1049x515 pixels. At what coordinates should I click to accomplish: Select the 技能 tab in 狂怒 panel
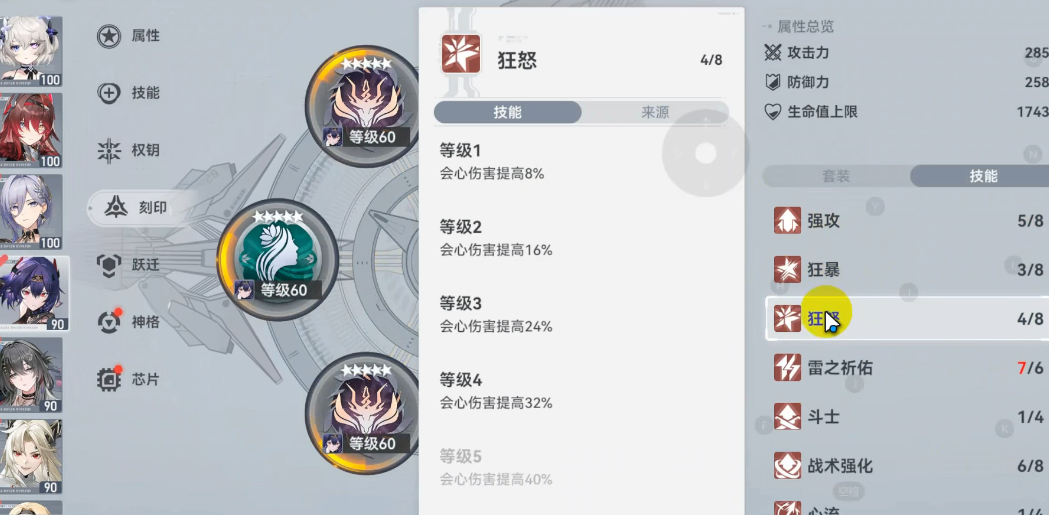507,112
